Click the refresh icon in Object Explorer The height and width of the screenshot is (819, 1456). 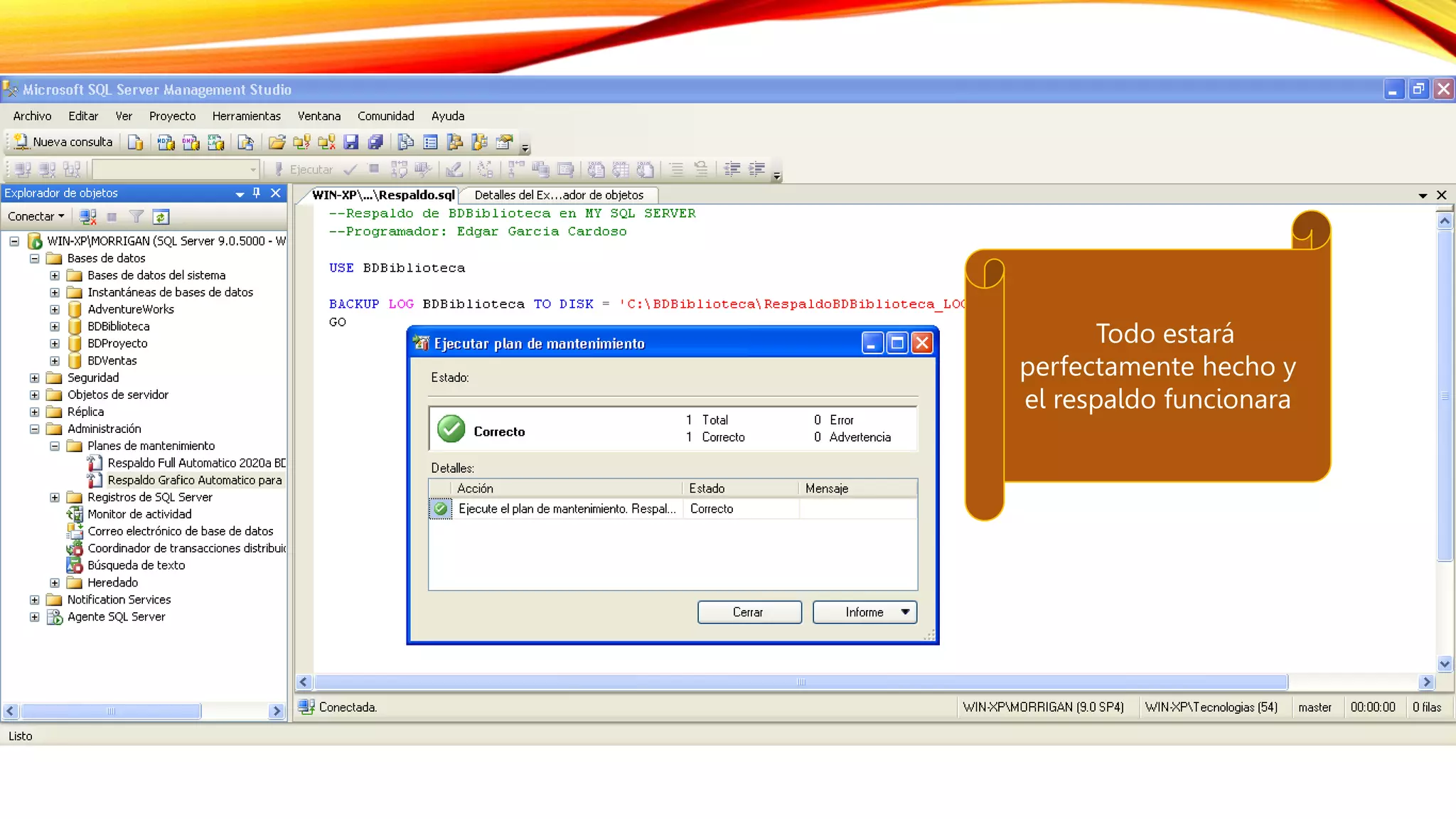pos(161,217)
